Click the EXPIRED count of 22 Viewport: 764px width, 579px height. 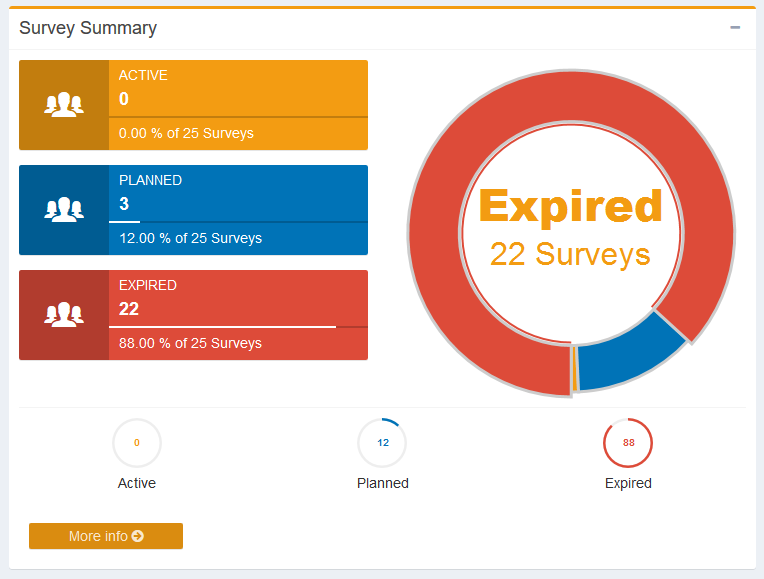click(129, 308)
